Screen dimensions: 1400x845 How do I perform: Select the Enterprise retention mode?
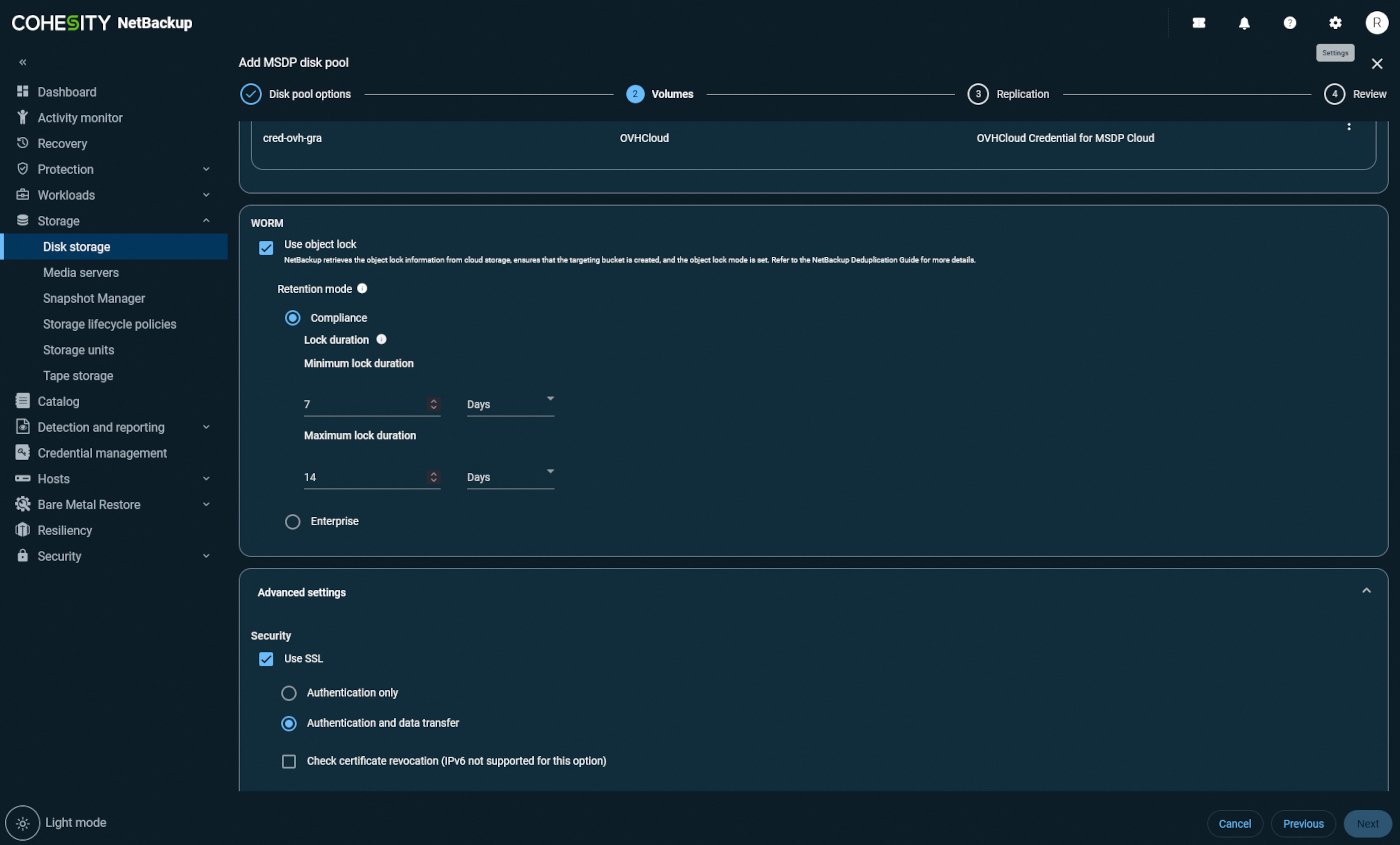pyautogui.click(x=293, y=521)
